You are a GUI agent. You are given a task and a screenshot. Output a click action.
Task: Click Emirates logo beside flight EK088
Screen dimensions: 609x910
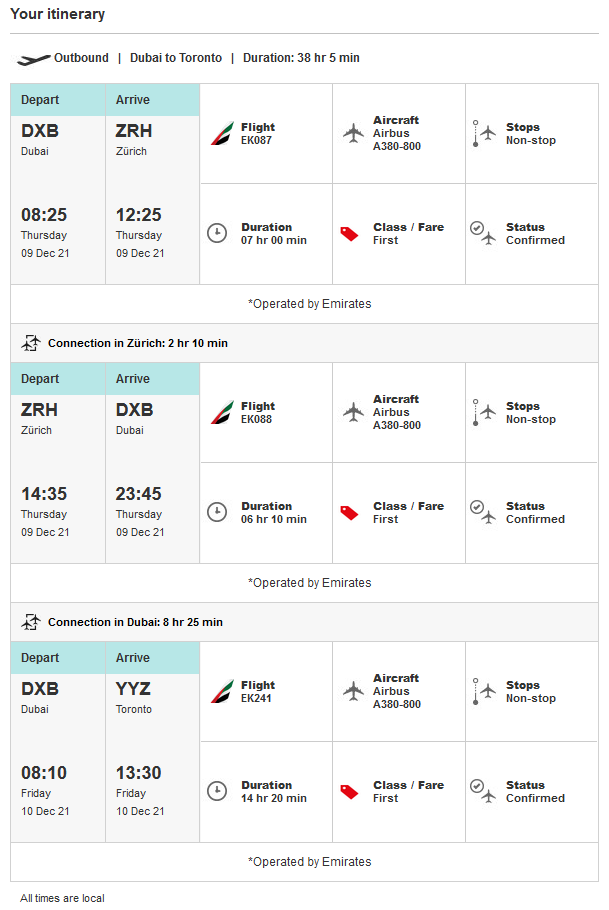(x=222, y=413)
